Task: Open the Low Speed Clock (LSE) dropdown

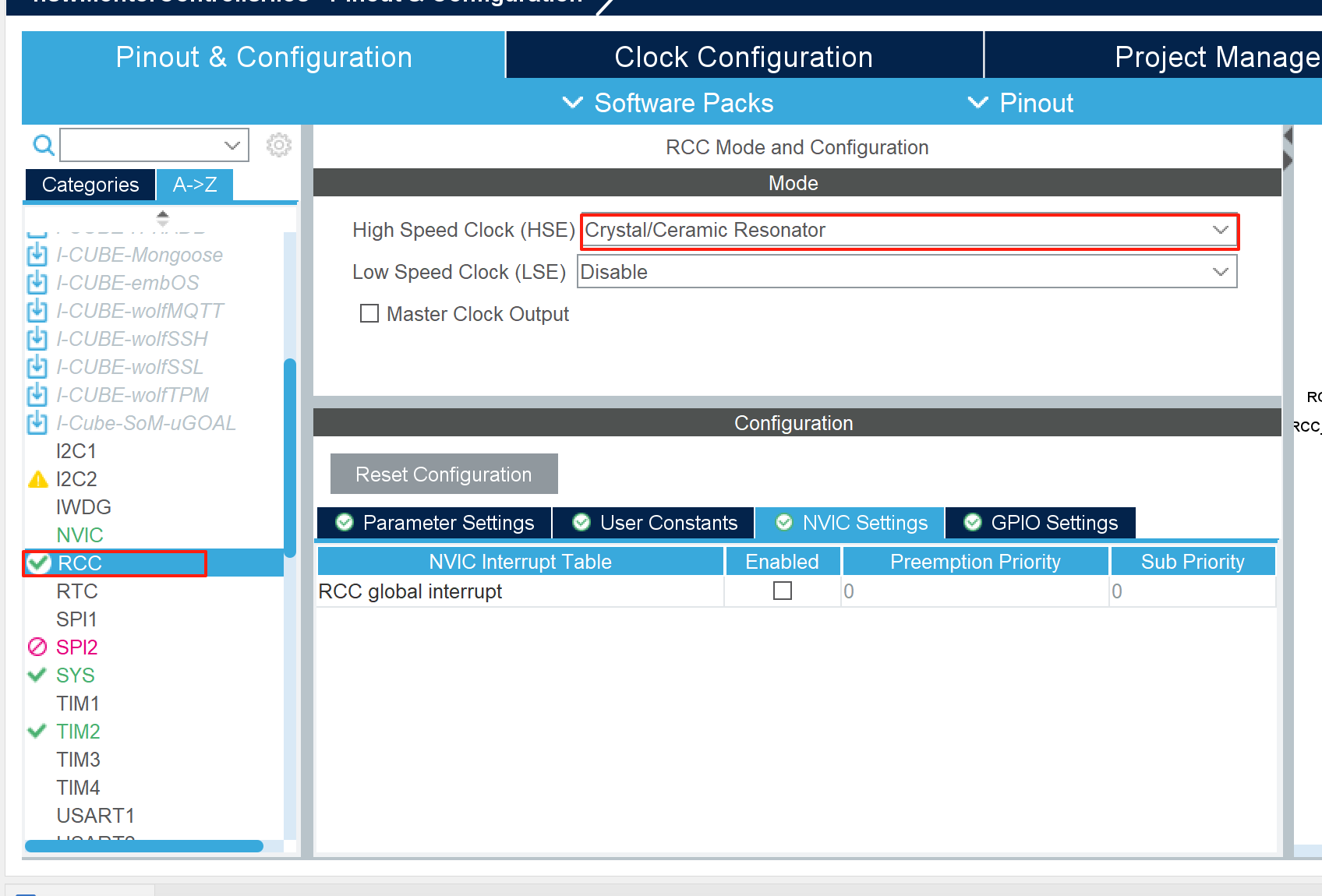Action: point(907,272)
